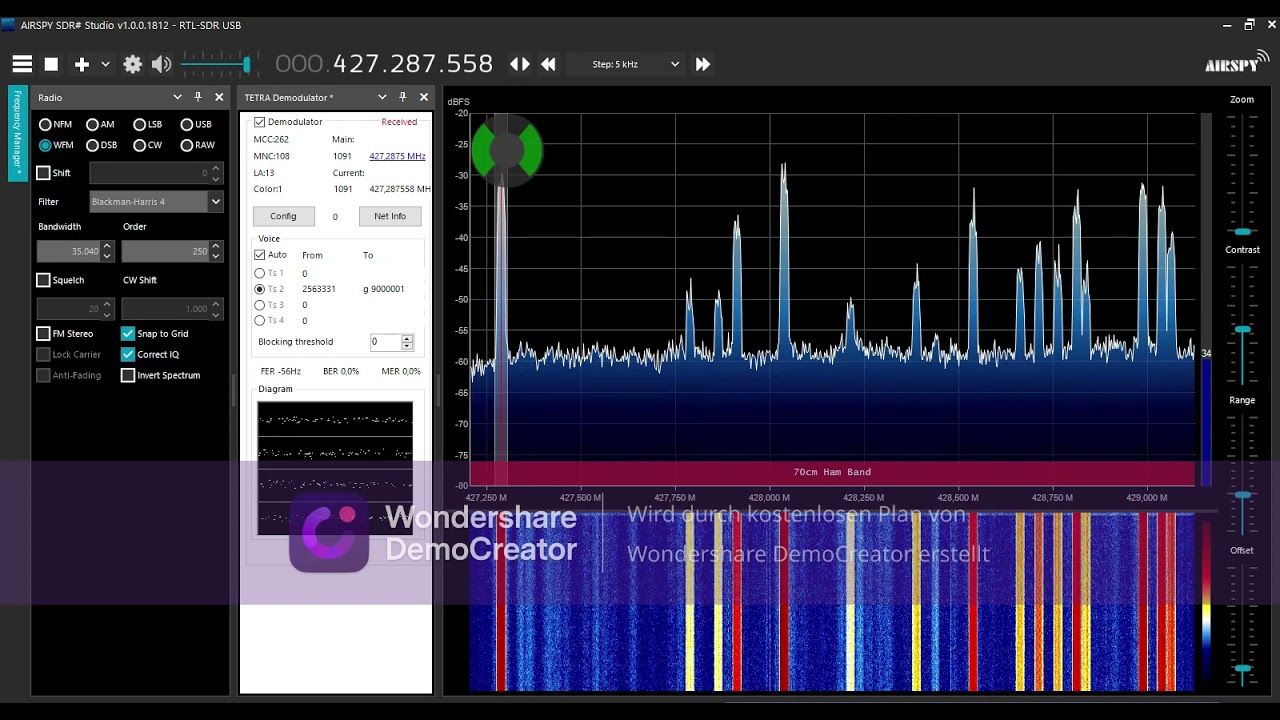
Task: Enable the Squelch checkbox
Action: (43, 280)
